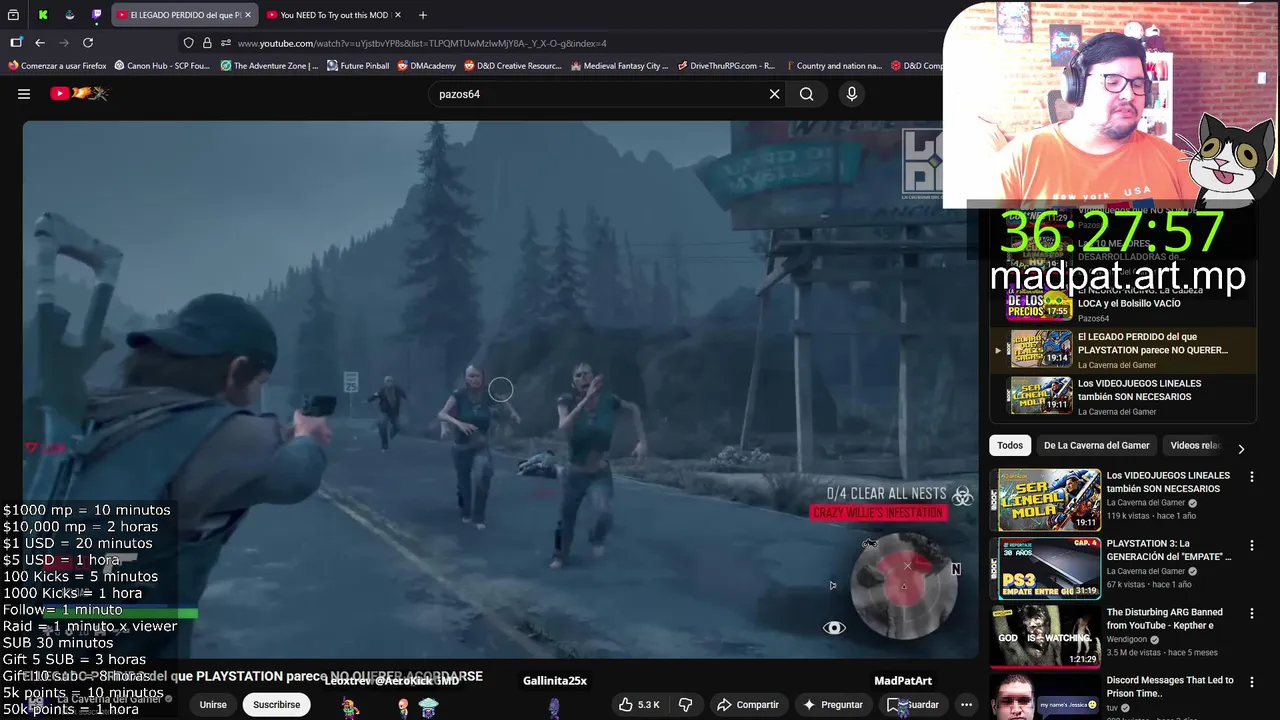Go to YouTube home via logo

point(79,94)
